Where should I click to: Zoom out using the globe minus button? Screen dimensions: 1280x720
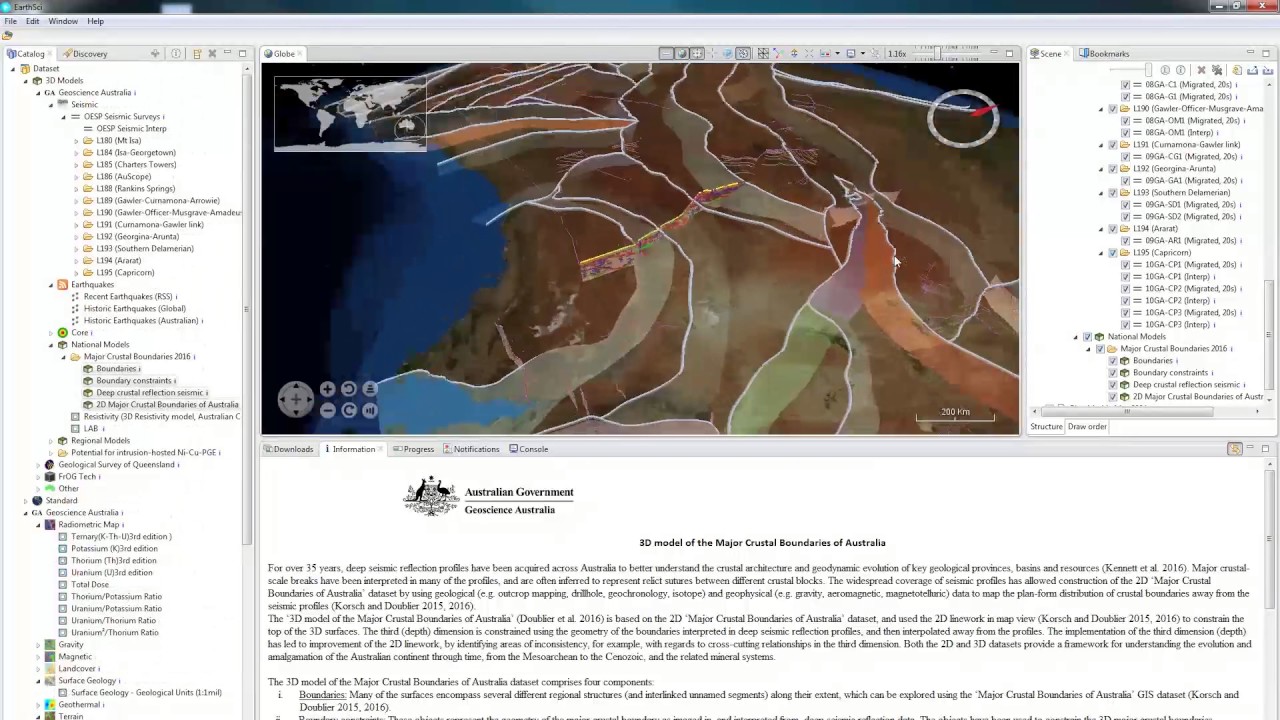point(327,410)
